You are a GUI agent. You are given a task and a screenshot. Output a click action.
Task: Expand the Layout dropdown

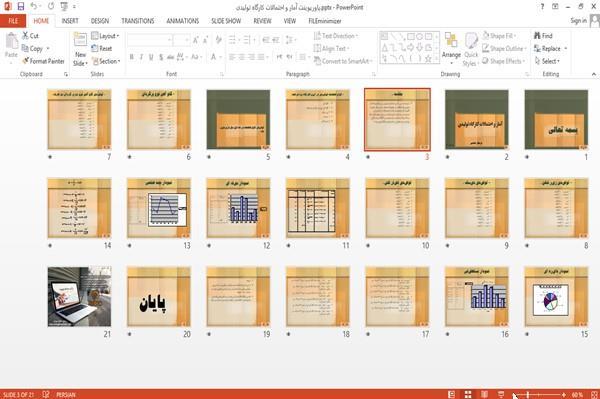[105, 36]
